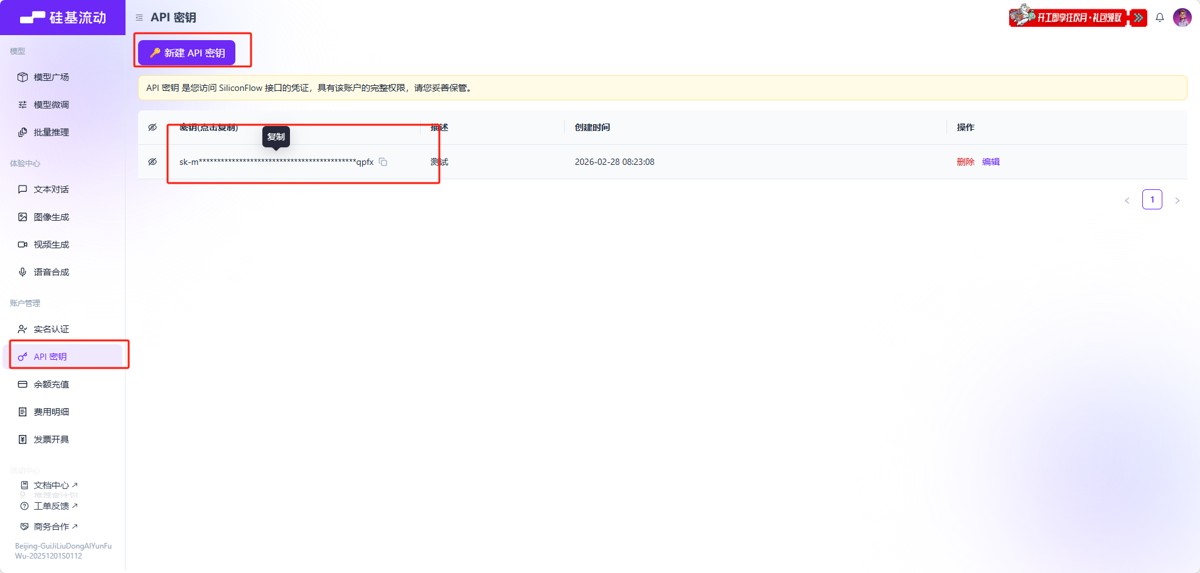Select page 1 in pagination
The image size is (1200, 573).
1152,200
